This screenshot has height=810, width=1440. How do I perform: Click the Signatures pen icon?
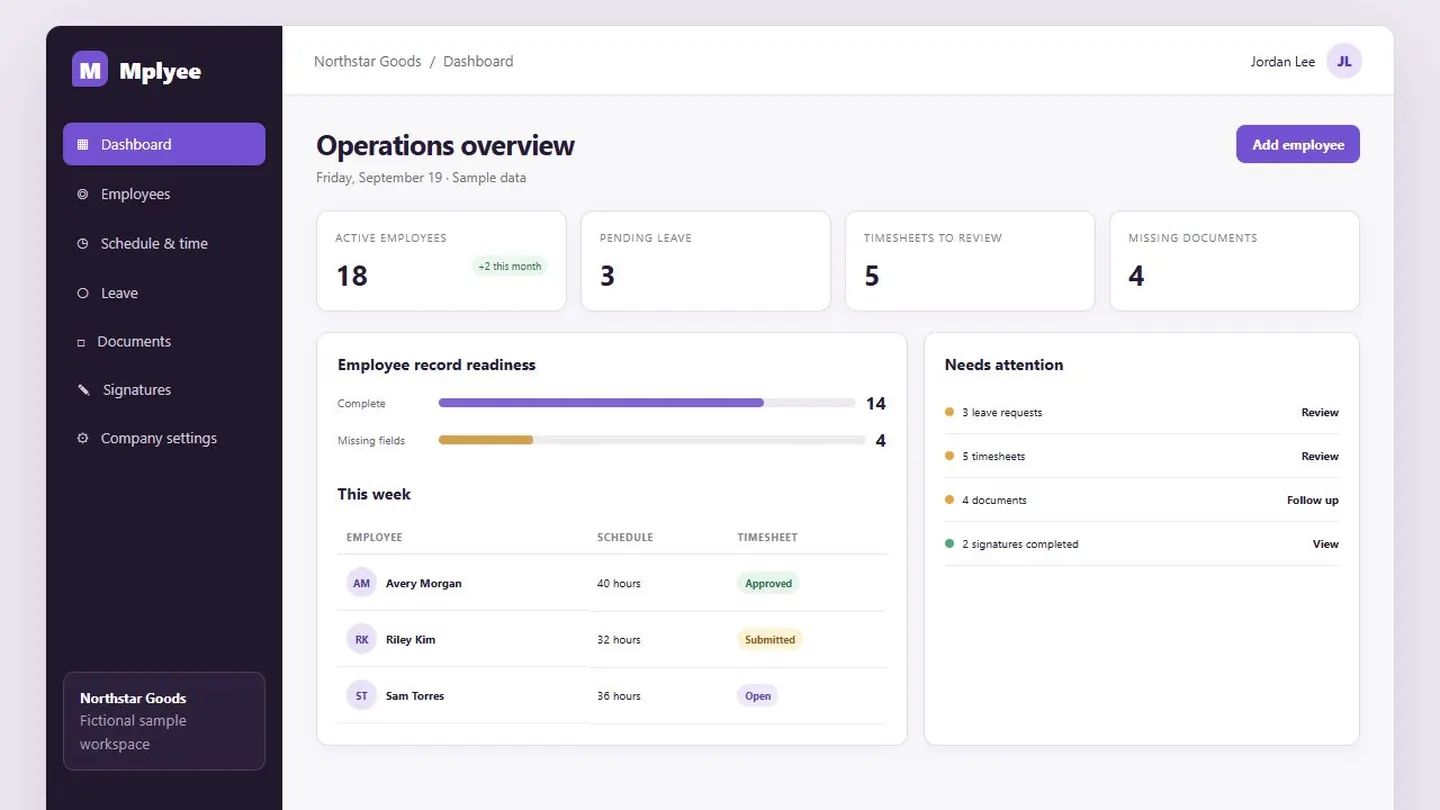84,390
